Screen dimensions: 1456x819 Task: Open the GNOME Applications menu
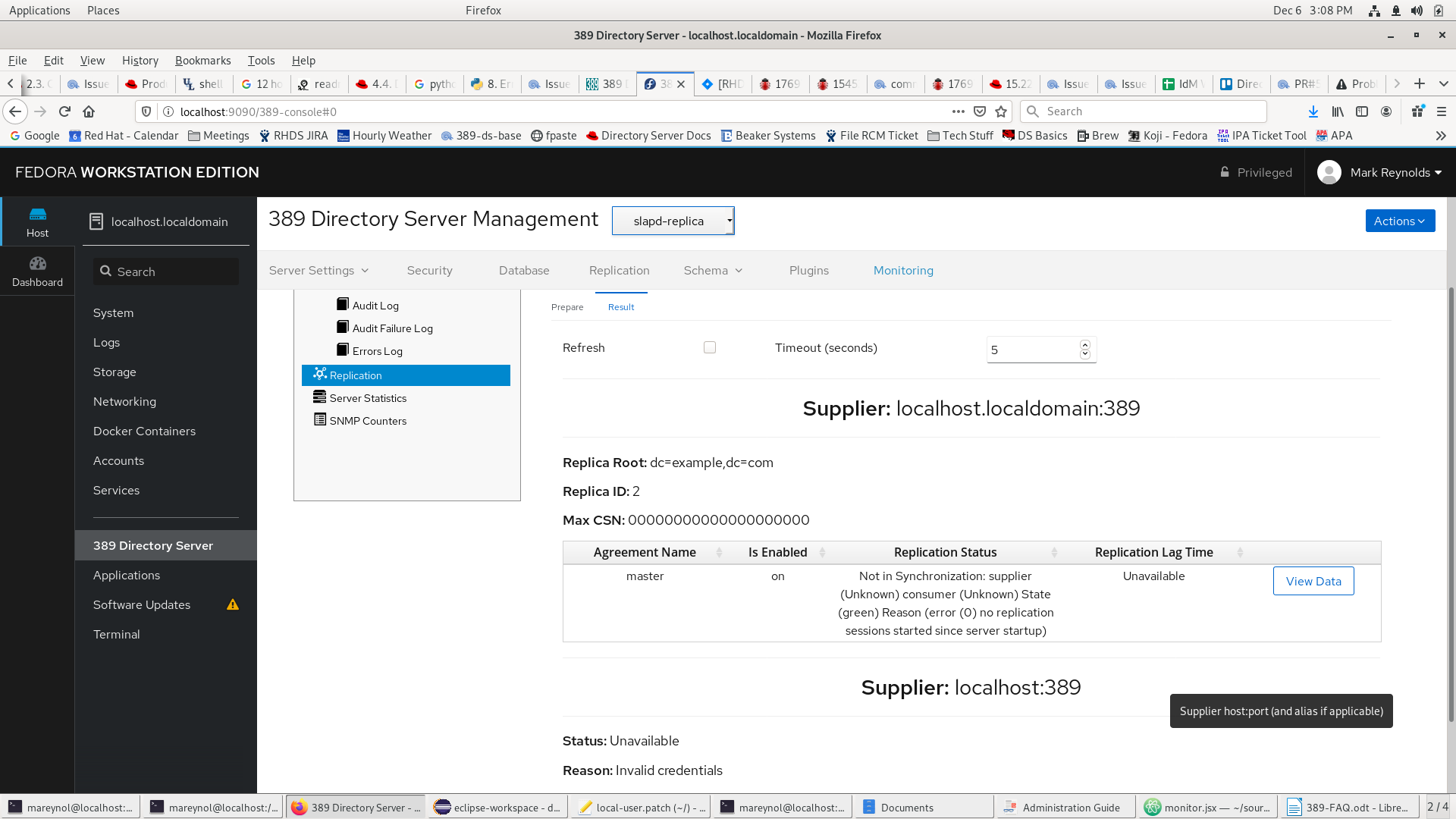click(x=39, y=11)
